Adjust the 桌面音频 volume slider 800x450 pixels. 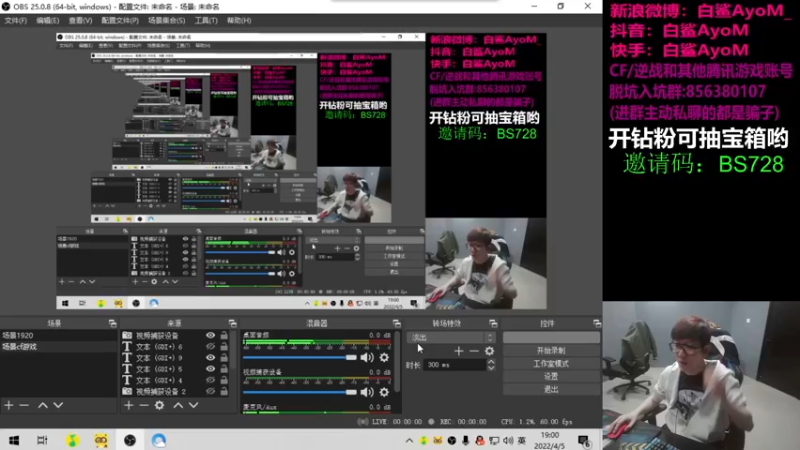pyautogui.click(x=300, y=358)
